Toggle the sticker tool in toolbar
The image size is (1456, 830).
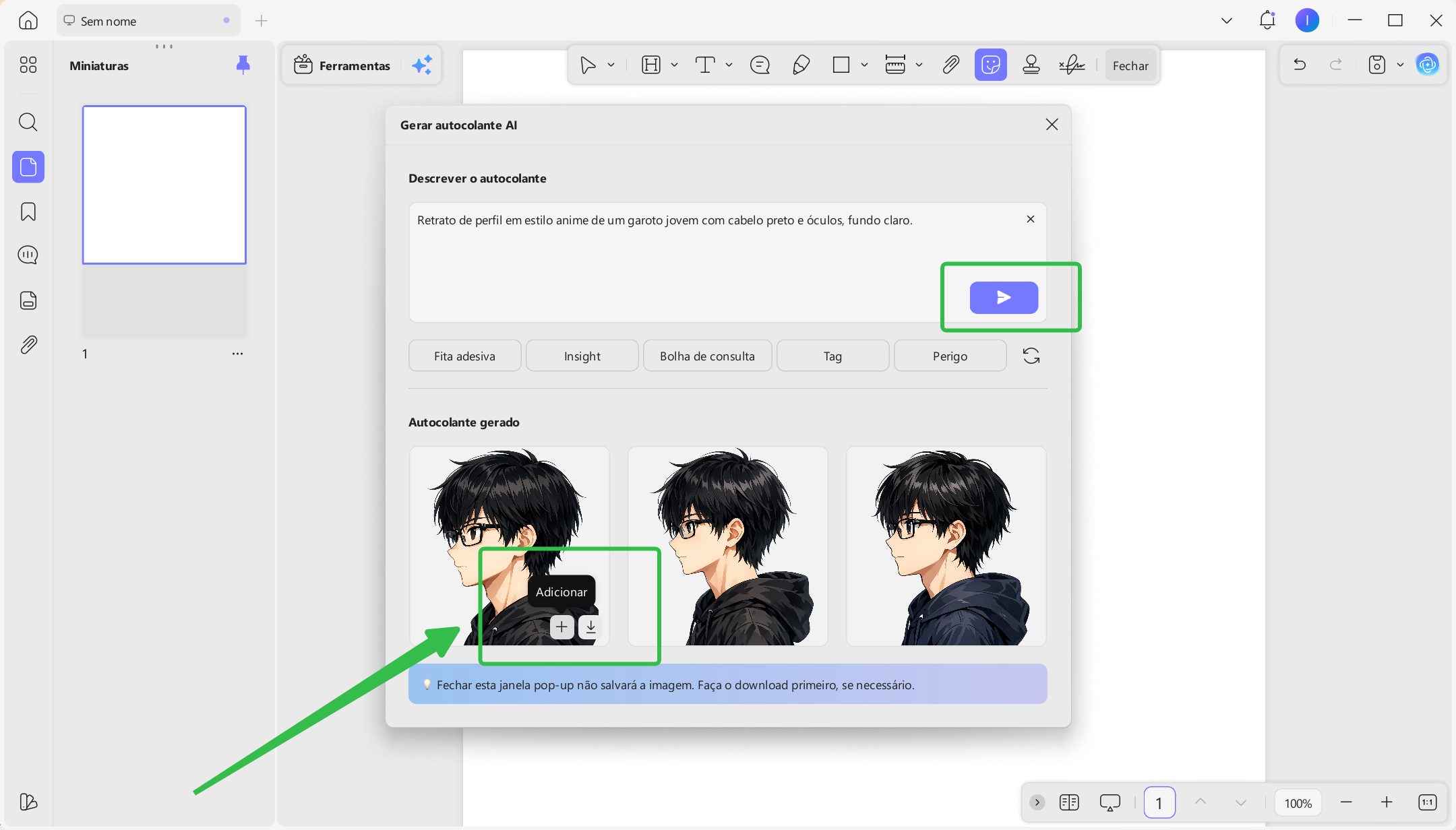990,65
